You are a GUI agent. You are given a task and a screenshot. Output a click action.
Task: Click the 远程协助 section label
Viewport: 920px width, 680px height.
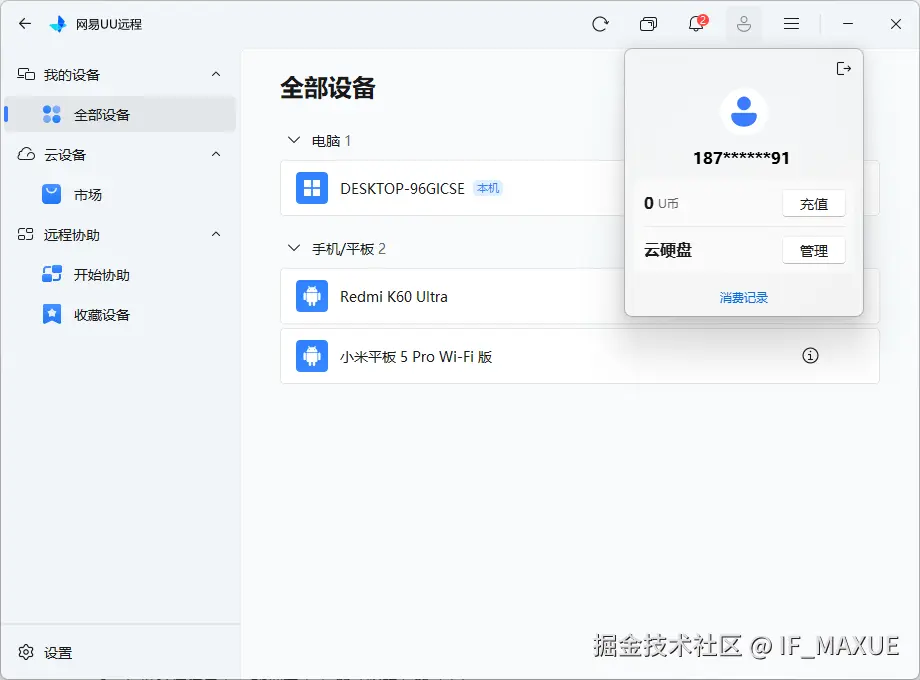[72, 235]
